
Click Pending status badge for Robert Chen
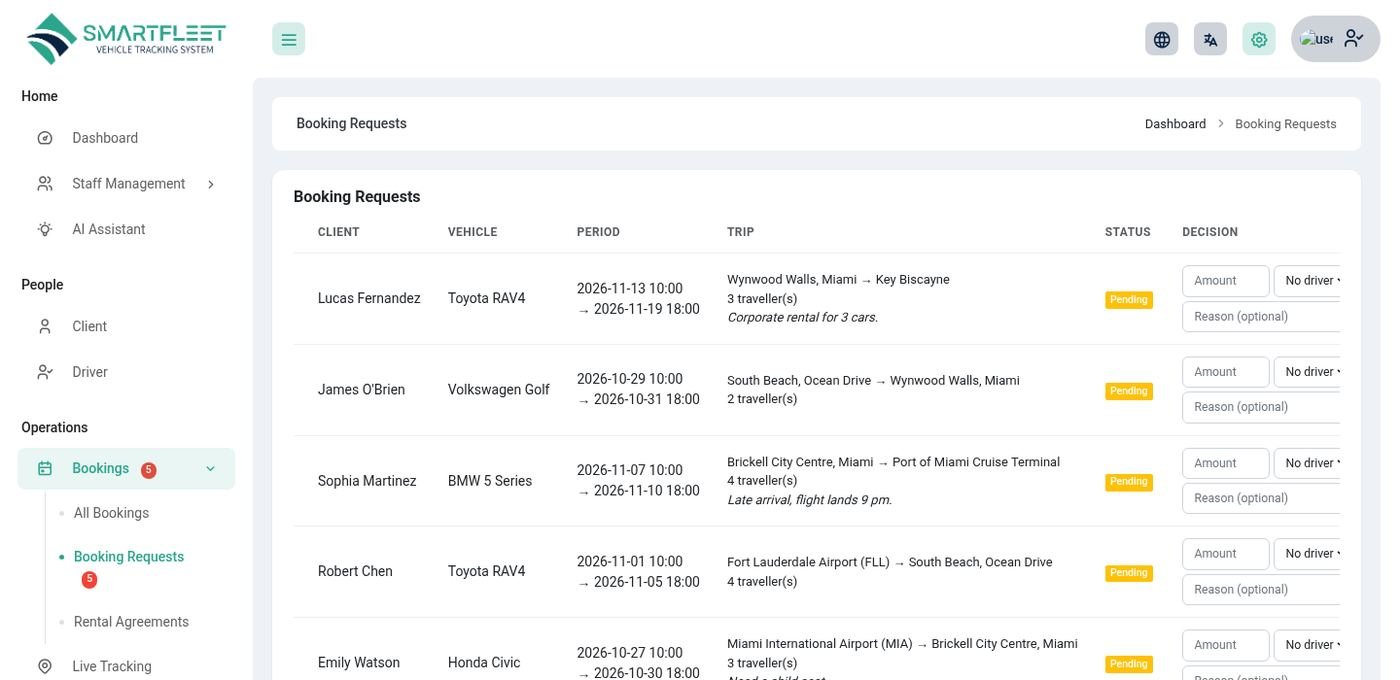[1129, 573]
